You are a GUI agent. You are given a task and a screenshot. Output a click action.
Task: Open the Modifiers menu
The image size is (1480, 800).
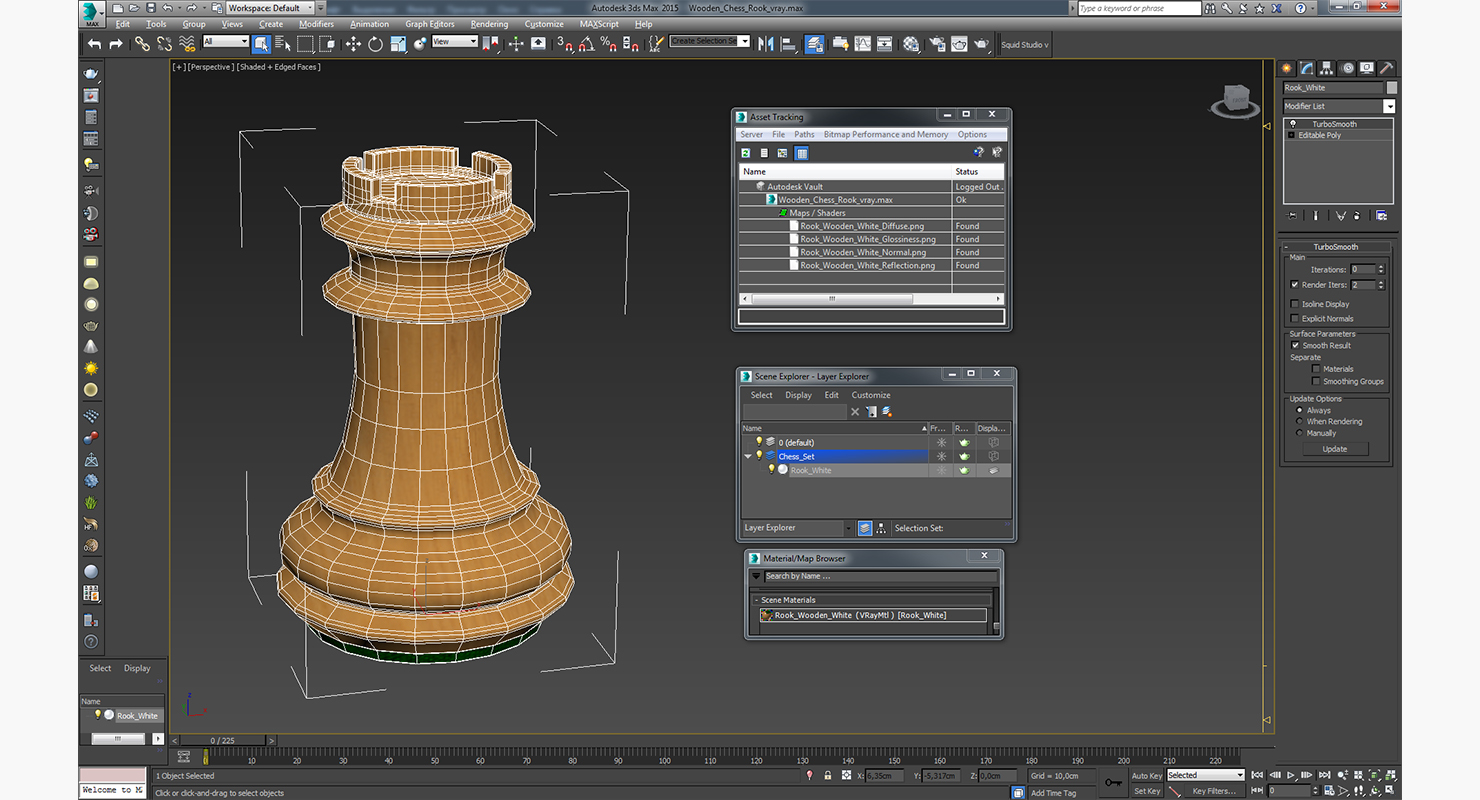click(x=316, y=24)
